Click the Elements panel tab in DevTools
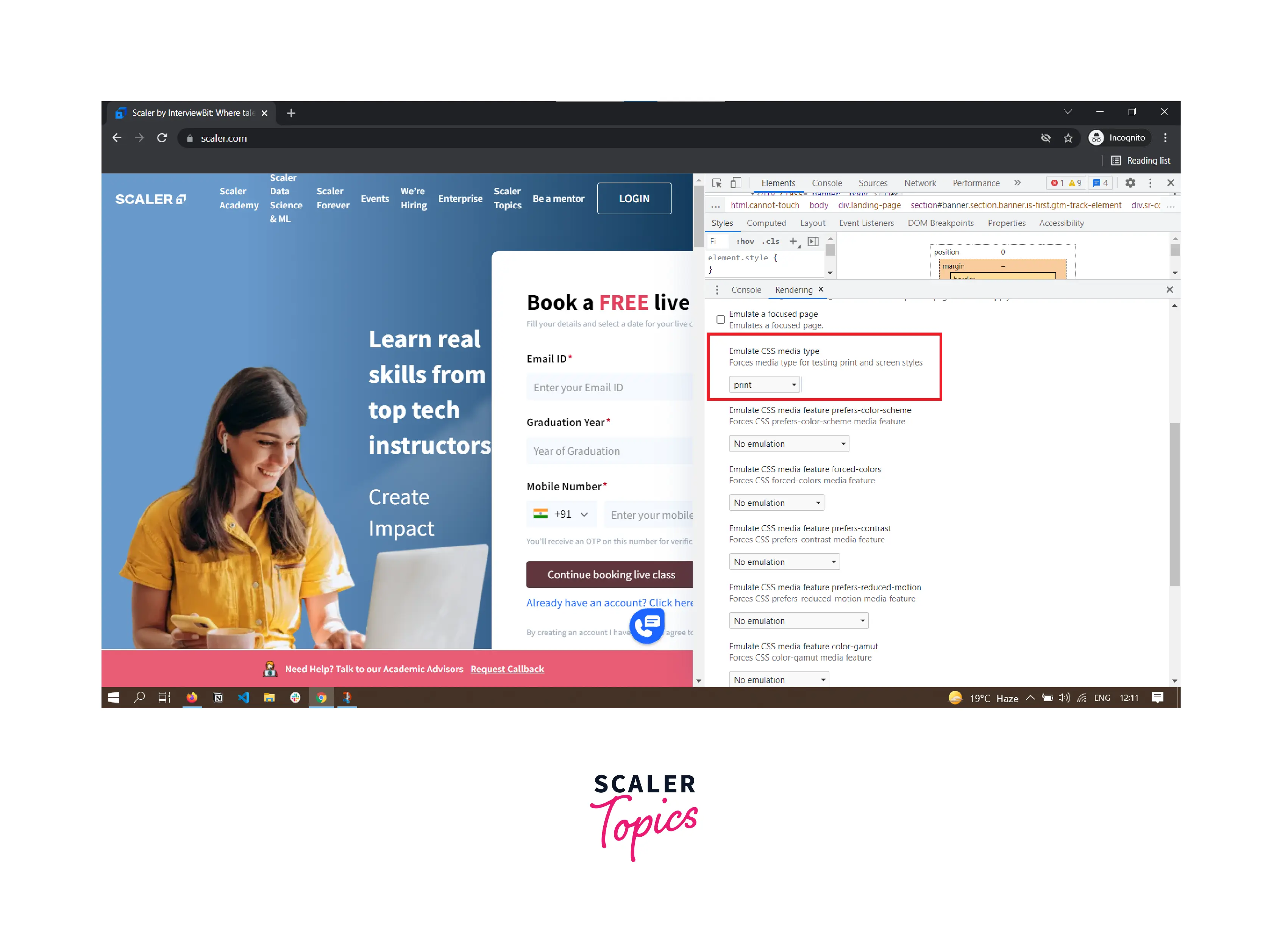The width and height of the screenshot is (1288, 931). [779, 182]
